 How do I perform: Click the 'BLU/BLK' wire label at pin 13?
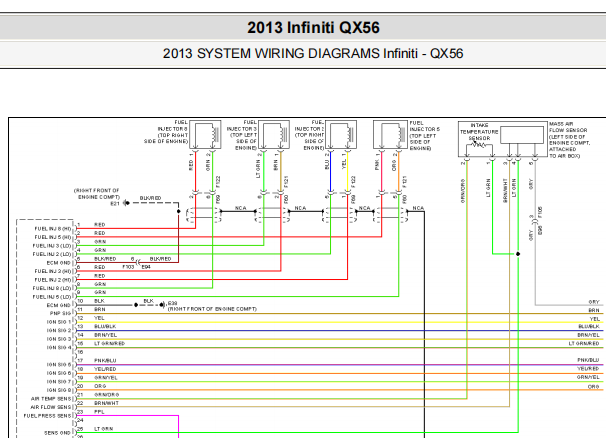pos(105,327)
